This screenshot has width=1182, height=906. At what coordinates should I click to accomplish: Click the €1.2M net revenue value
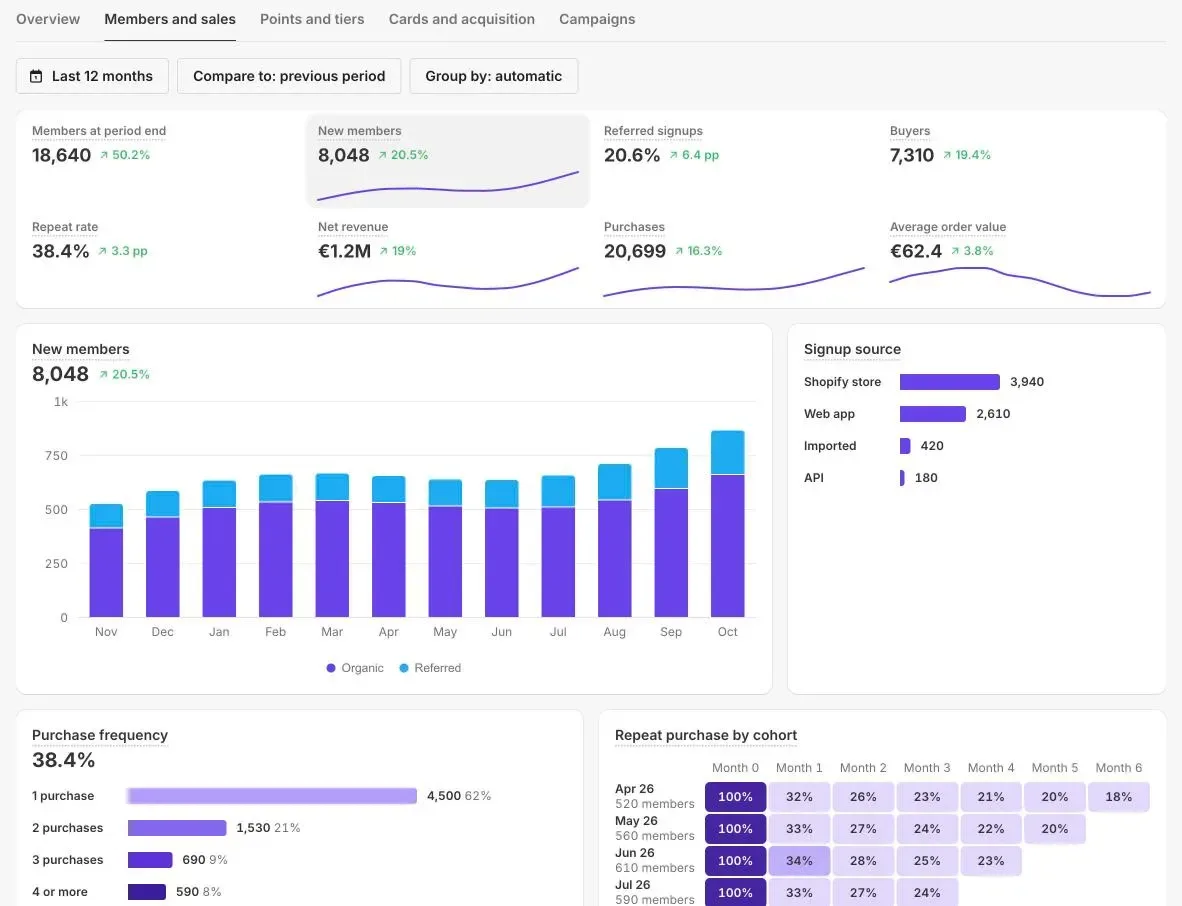coord(344,251)
